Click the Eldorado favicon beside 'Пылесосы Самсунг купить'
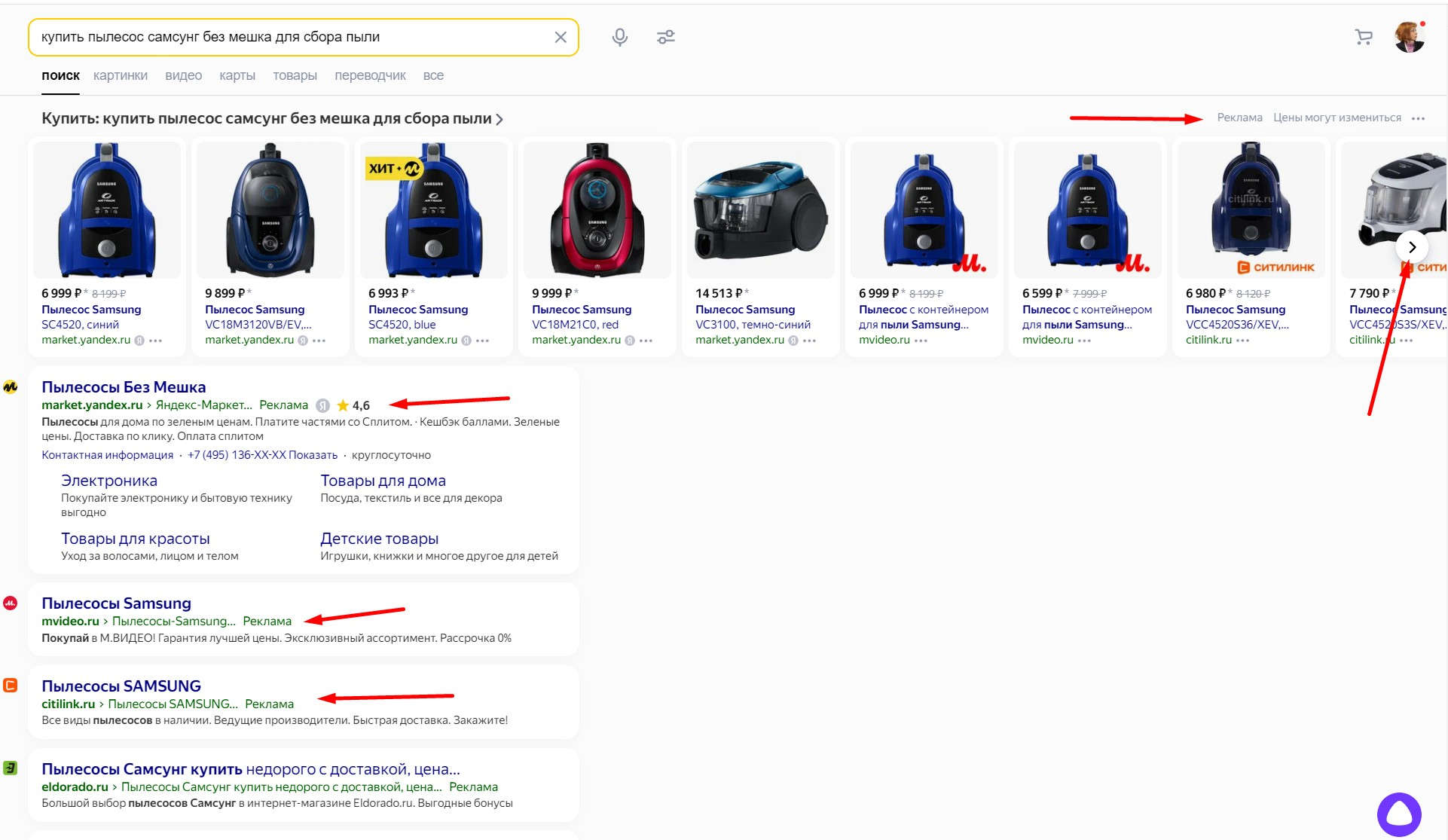1448x840 pixels. click(x=11, y=768)
